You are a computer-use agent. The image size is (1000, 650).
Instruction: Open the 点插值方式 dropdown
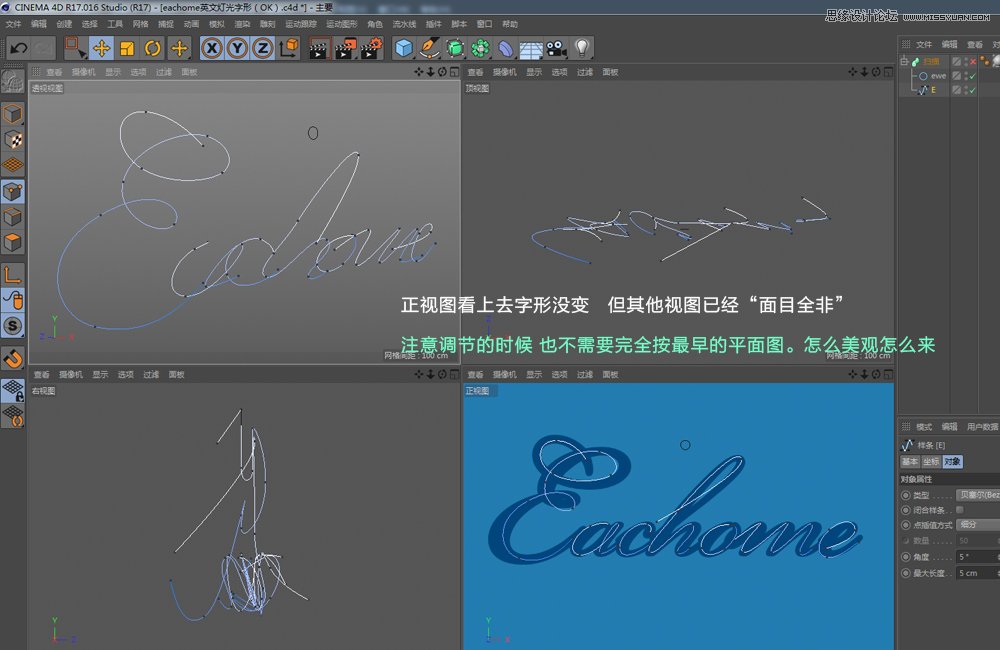[978, 524]
